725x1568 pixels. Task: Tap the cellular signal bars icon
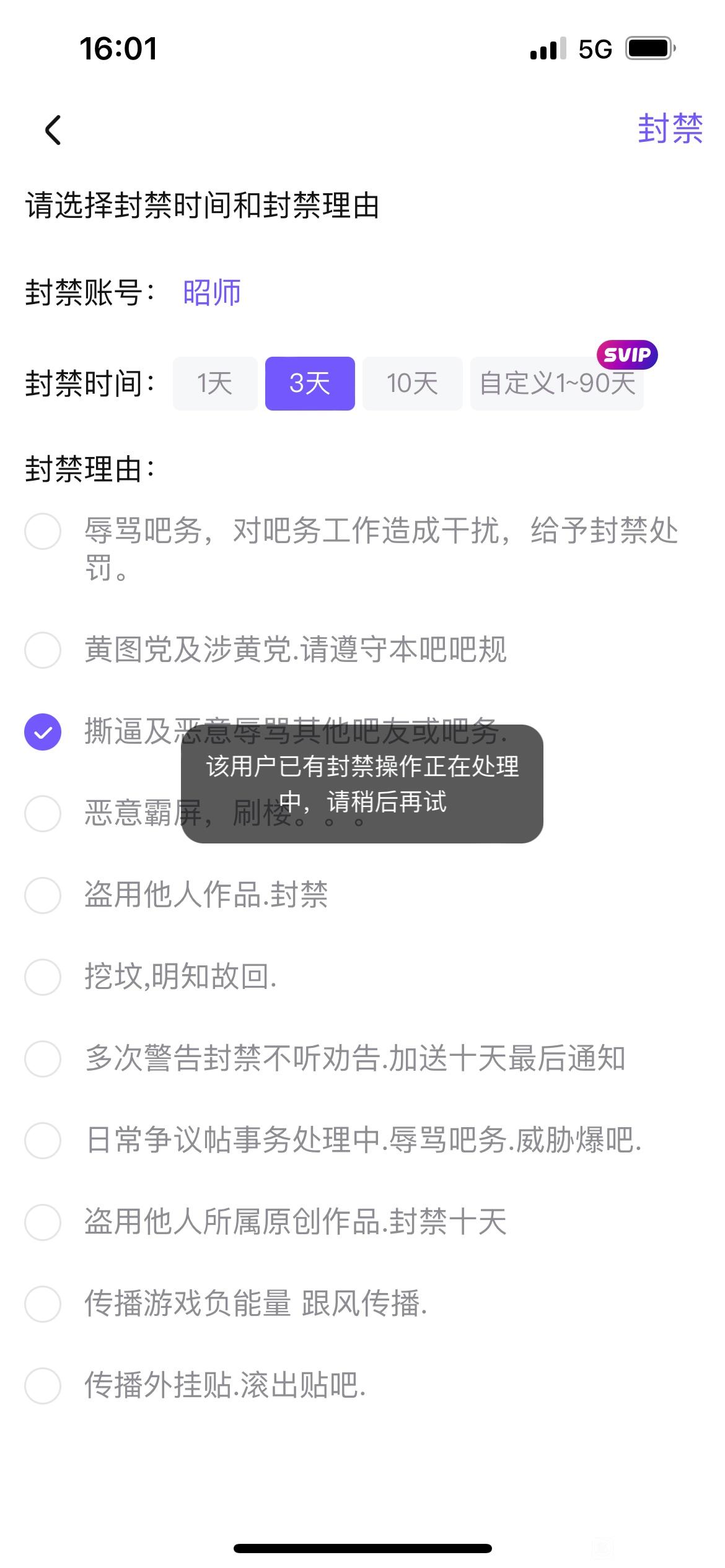(x=548, y=48)
